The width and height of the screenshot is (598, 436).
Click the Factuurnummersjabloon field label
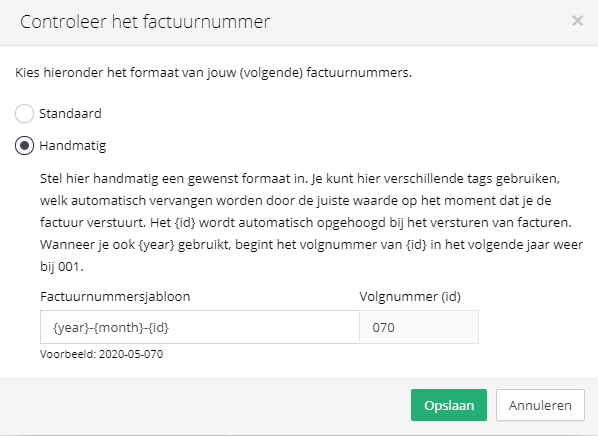click(115, 296)
